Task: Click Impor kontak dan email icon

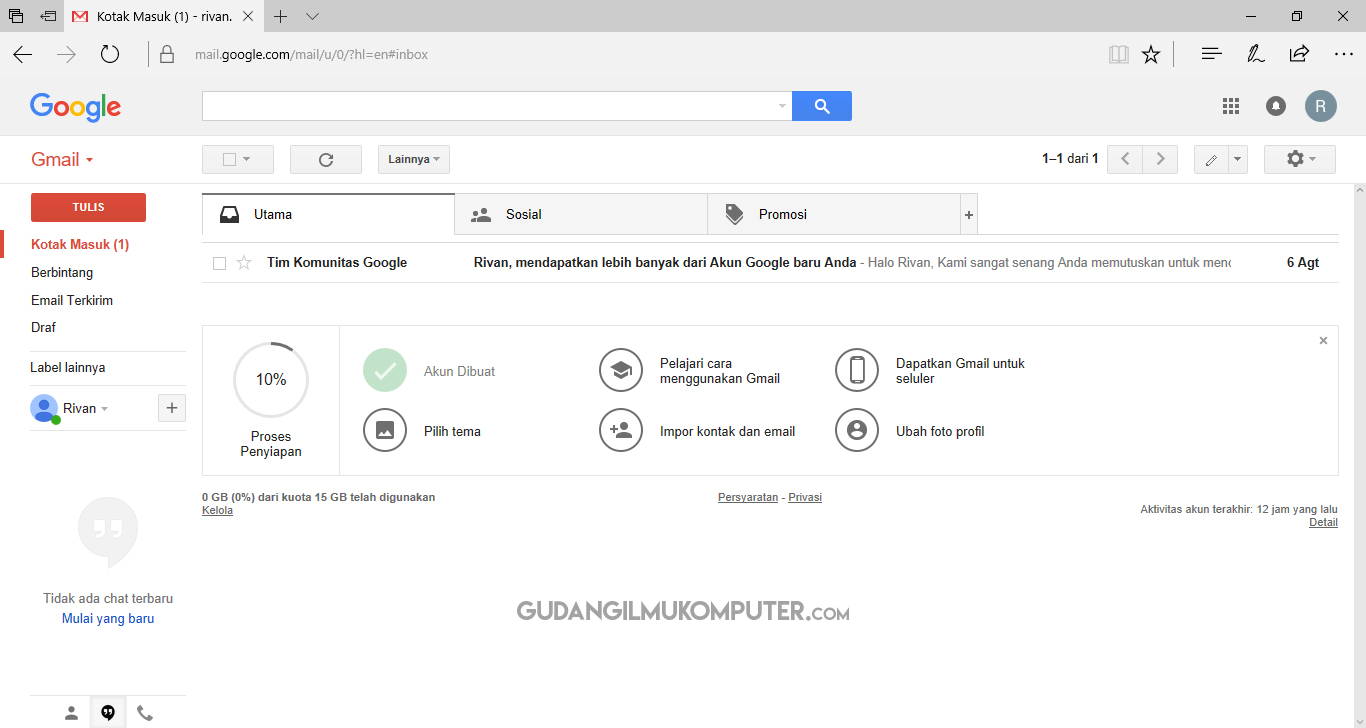Action: 621,430
